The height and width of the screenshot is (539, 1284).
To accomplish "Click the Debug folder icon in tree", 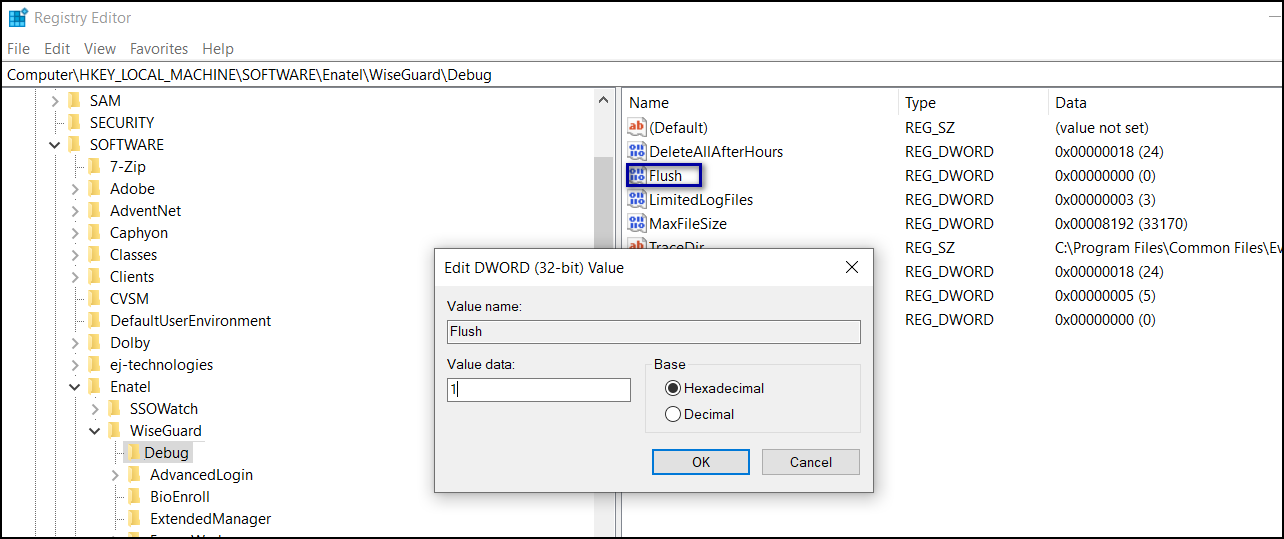I will (x=132, y=453).
